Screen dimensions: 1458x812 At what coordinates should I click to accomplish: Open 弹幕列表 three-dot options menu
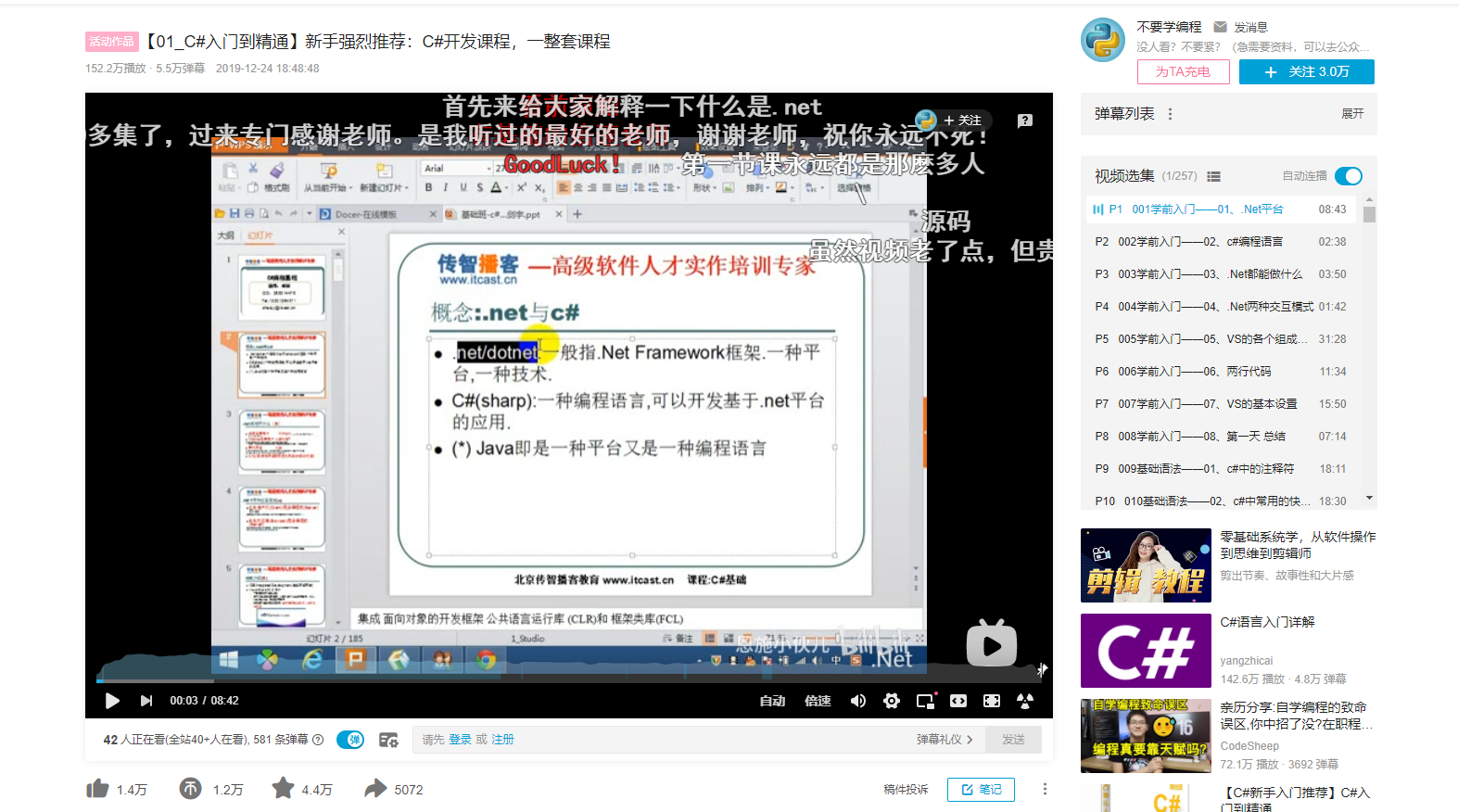1170,114
